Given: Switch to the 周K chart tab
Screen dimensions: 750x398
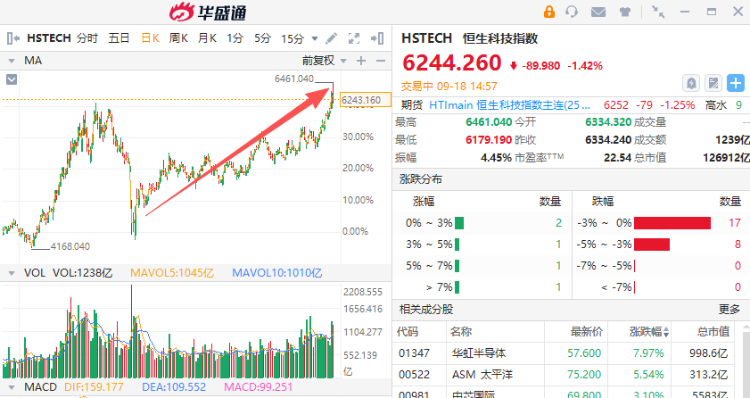Looking at the screenshot, I should 178,38.
